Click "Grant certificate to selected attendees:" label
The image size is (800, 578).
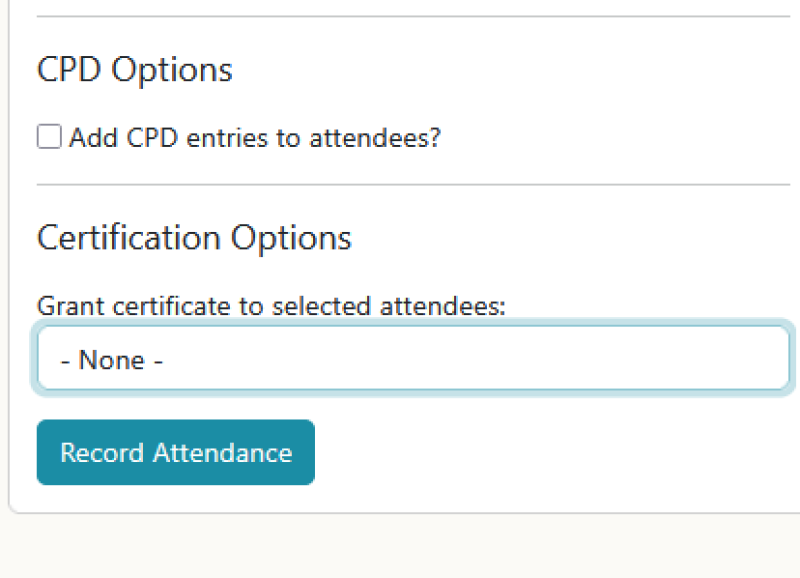(x=271, y=306)
